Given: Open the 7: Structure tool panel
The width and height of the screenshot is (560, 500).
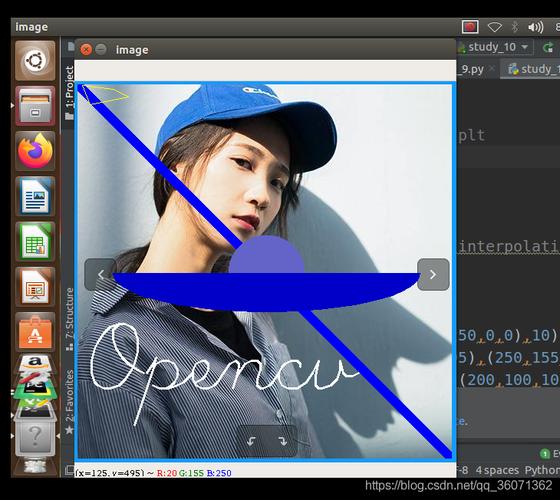Looking at the screenshot, I should pos(69,318).
